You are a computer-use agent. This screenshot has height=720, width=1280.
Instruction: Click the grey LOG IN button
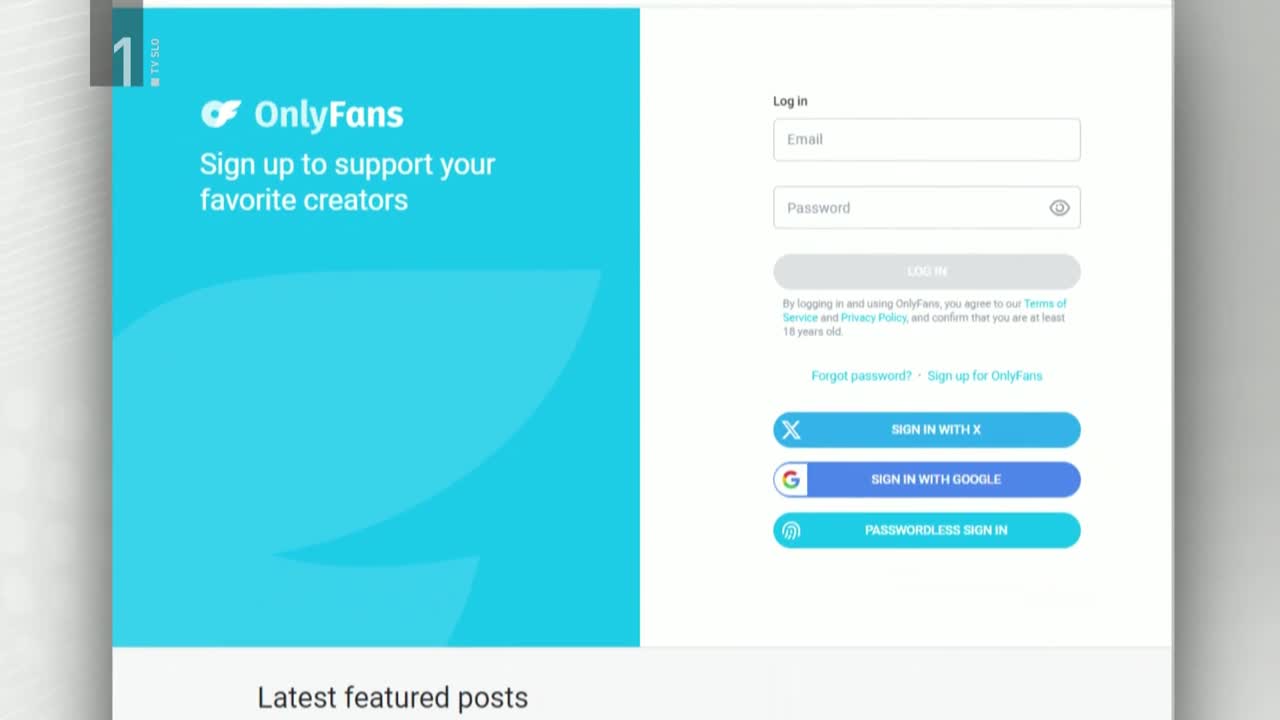point(926,271)
